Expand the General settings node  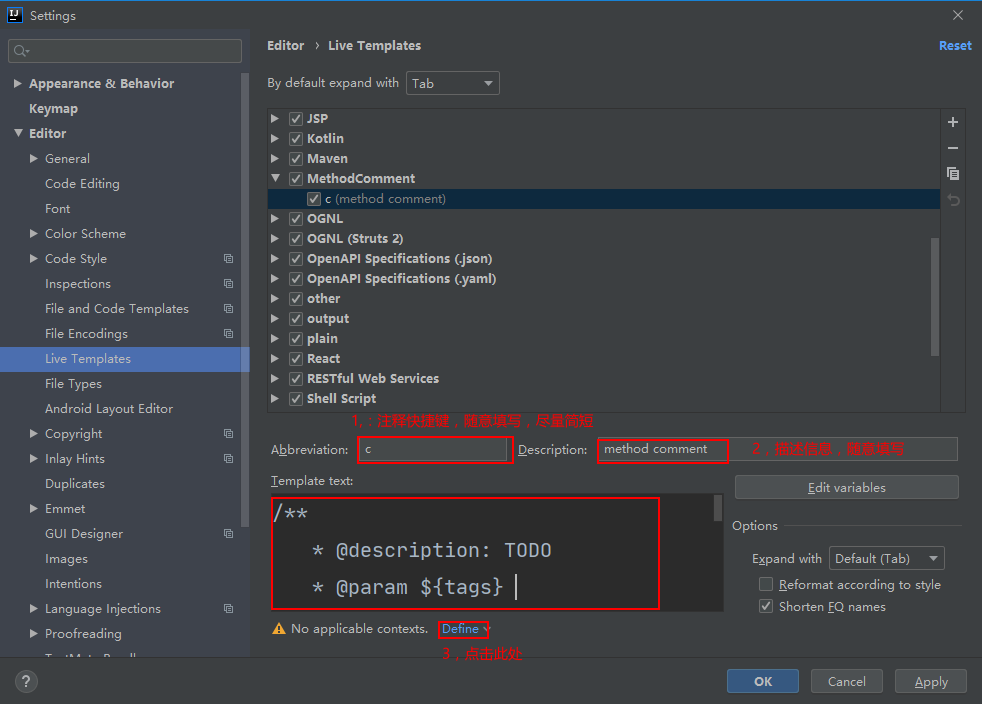[x=34, y=158]
